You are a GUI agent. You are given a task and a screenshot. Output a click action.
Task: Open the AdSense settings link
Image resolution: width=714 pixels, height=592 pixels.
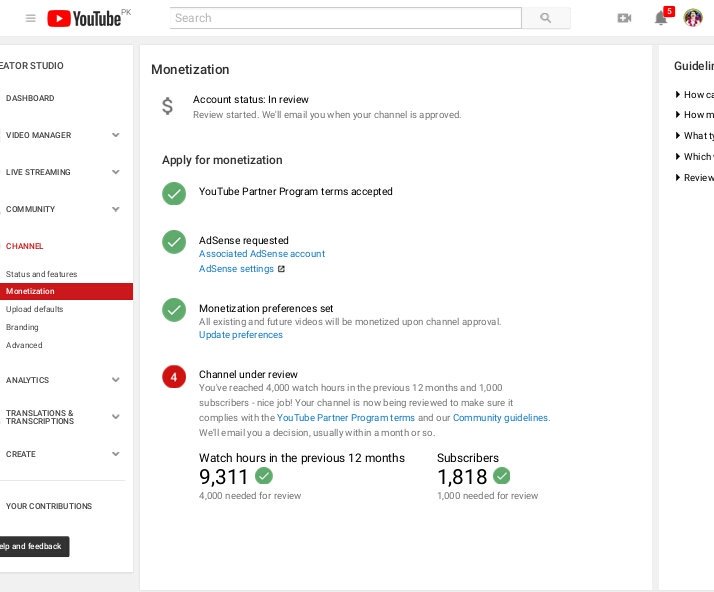236,269
